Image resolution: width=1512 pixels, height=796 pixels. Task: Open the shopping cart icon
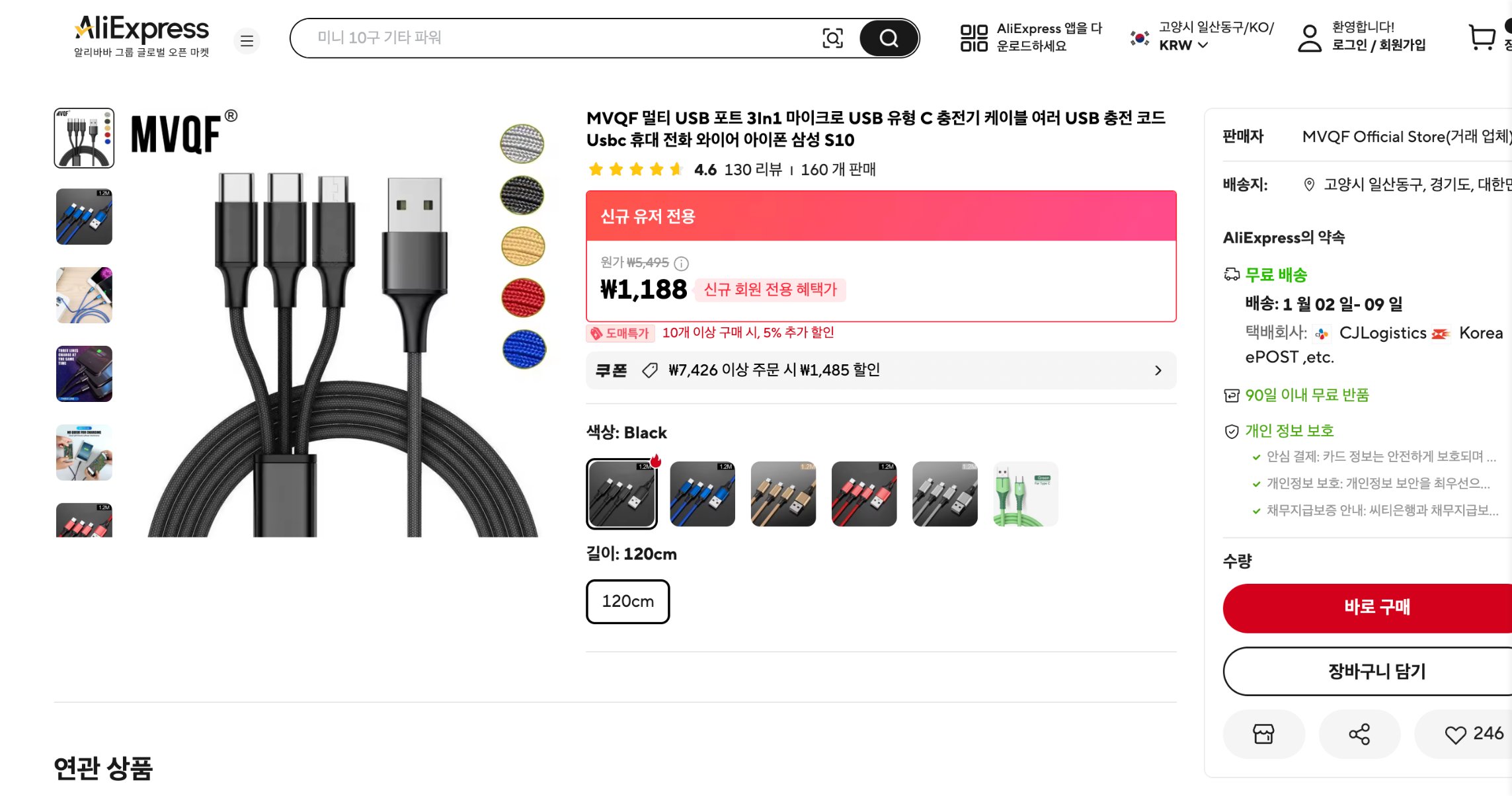[1481, 38]
